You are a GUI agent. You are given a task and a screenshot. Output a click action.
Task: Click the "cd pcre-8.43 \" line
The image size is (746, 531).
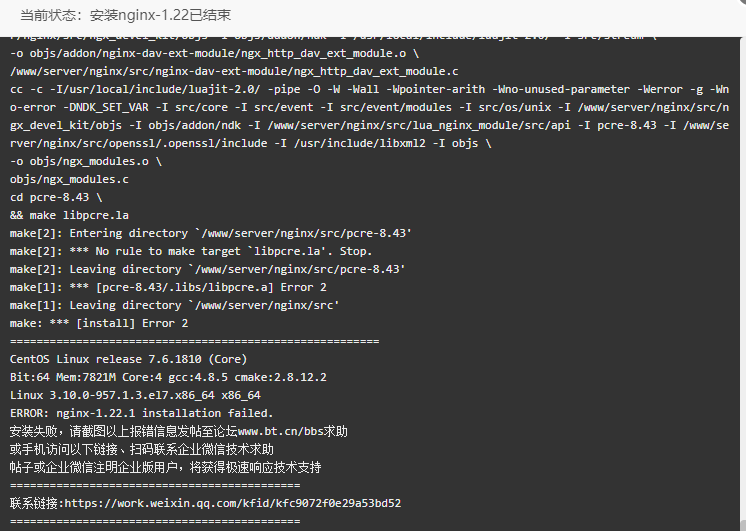56,197
